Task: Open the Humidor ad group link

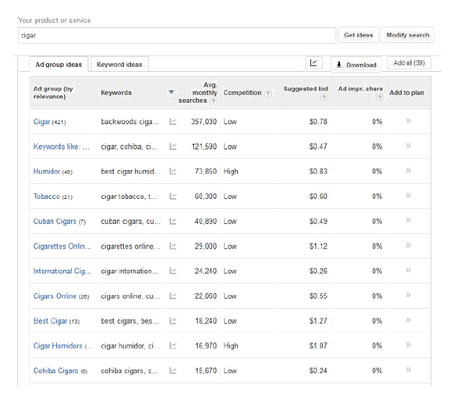Action: (47, 171)
